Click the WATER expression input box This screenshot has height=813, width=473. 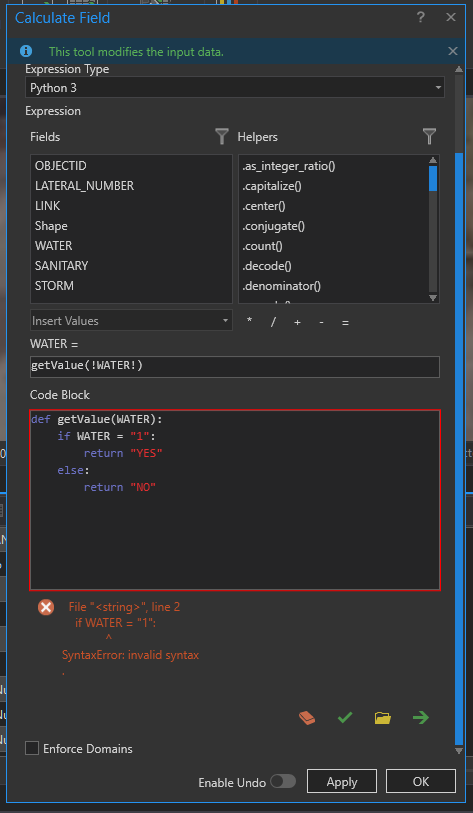click(x=235, y=367)
